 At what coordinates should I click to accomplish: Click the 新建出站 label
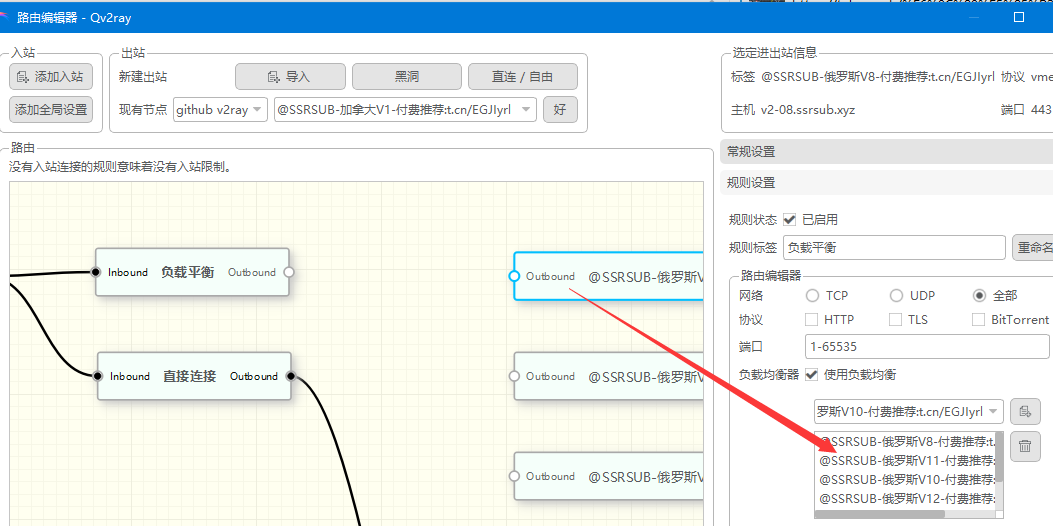(x=143, y=77)
